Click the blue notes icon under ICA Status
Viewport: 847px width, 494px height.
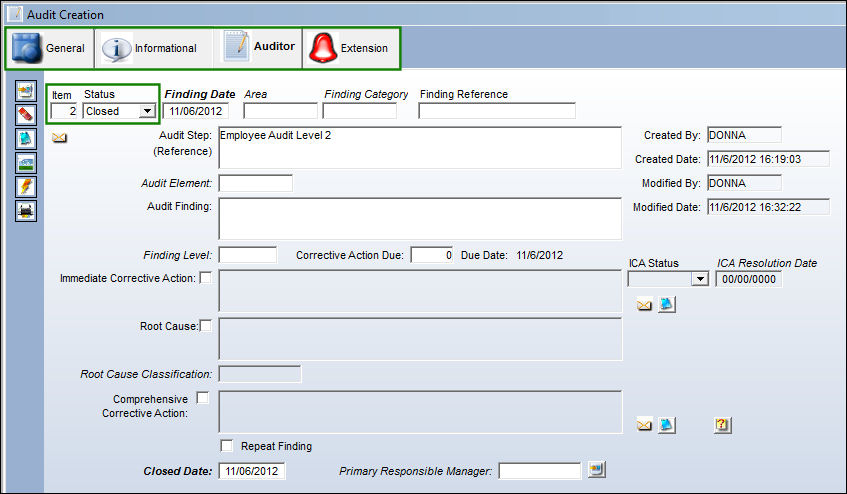coord(667,304)
